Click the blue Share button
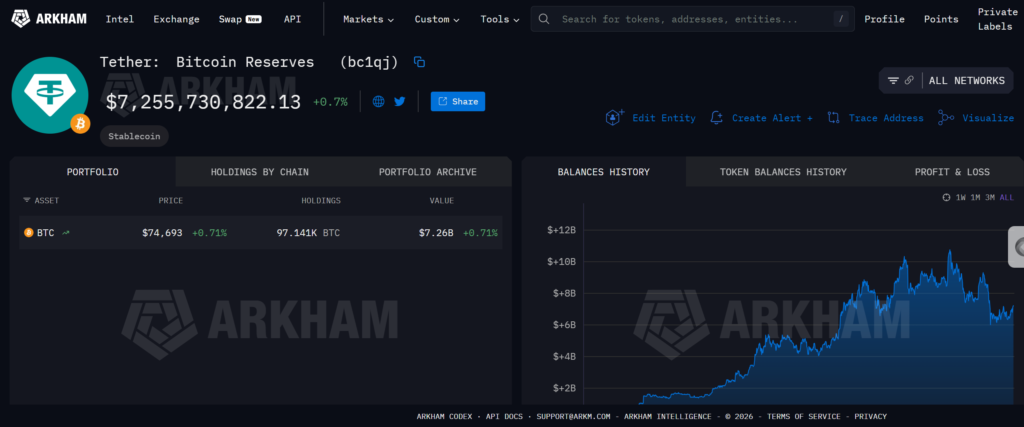Image resolution: width=1024 pixels, height=427 pixels. click(458, 101)
